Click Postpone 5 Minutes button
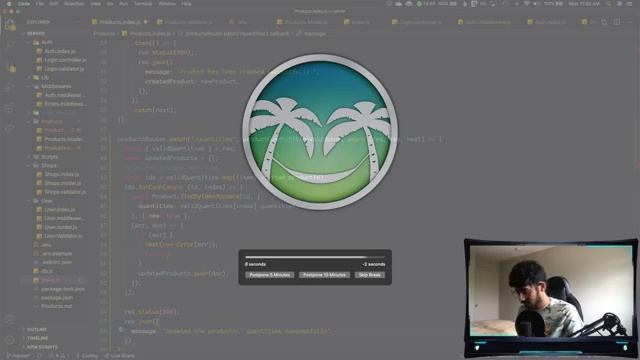Image resolution: width=640 pixels, height=360 pixels. pos(269,275)
